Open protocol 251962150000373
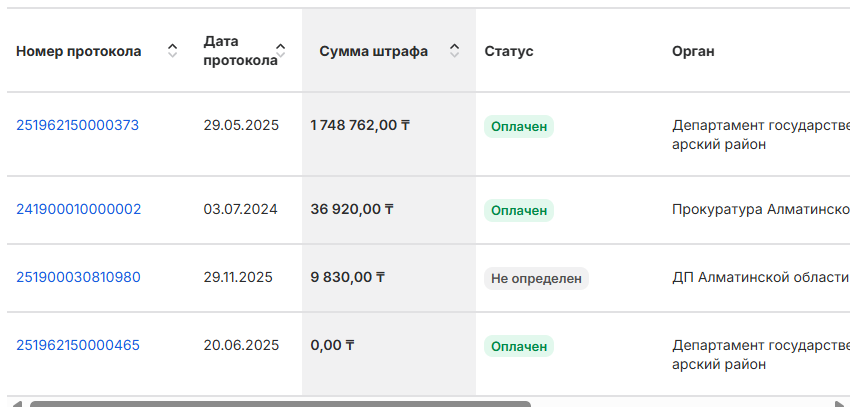 (x=77, y=125)
